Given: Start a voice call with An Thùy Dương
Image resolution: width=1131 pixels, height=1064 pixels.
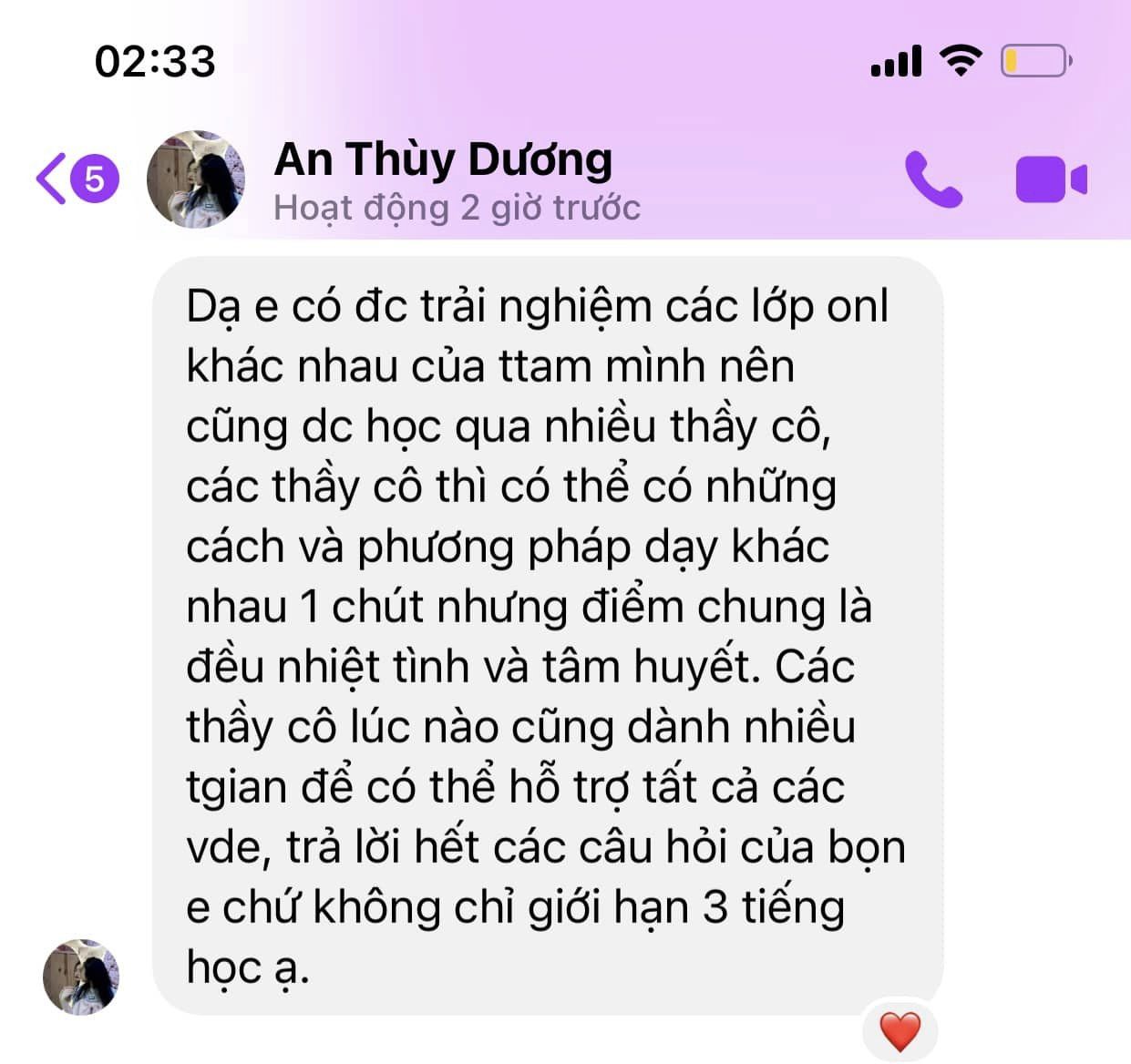Looking at the screenshot, I should tap(933, 179).
